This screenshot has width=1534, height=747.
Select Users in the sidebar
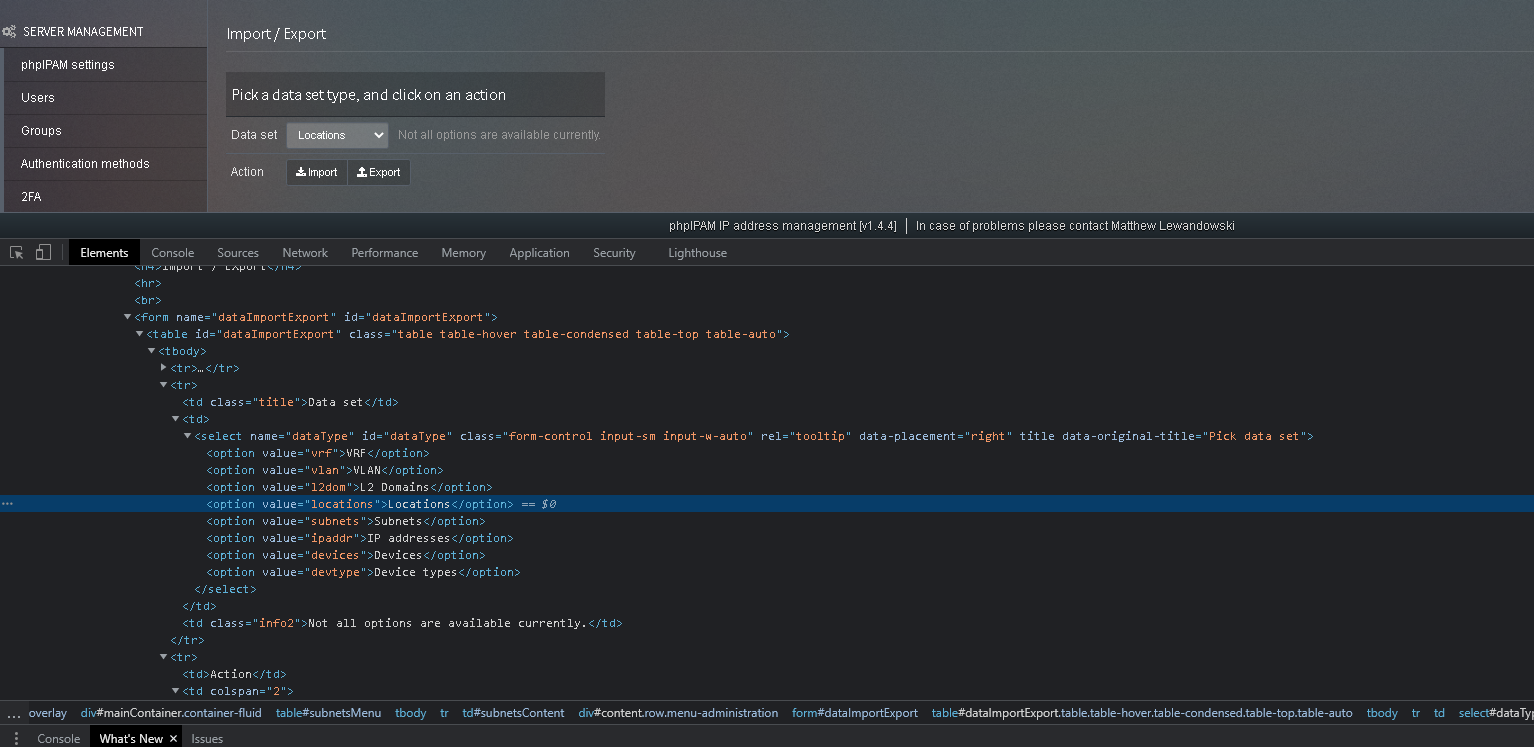click(37, 97)
